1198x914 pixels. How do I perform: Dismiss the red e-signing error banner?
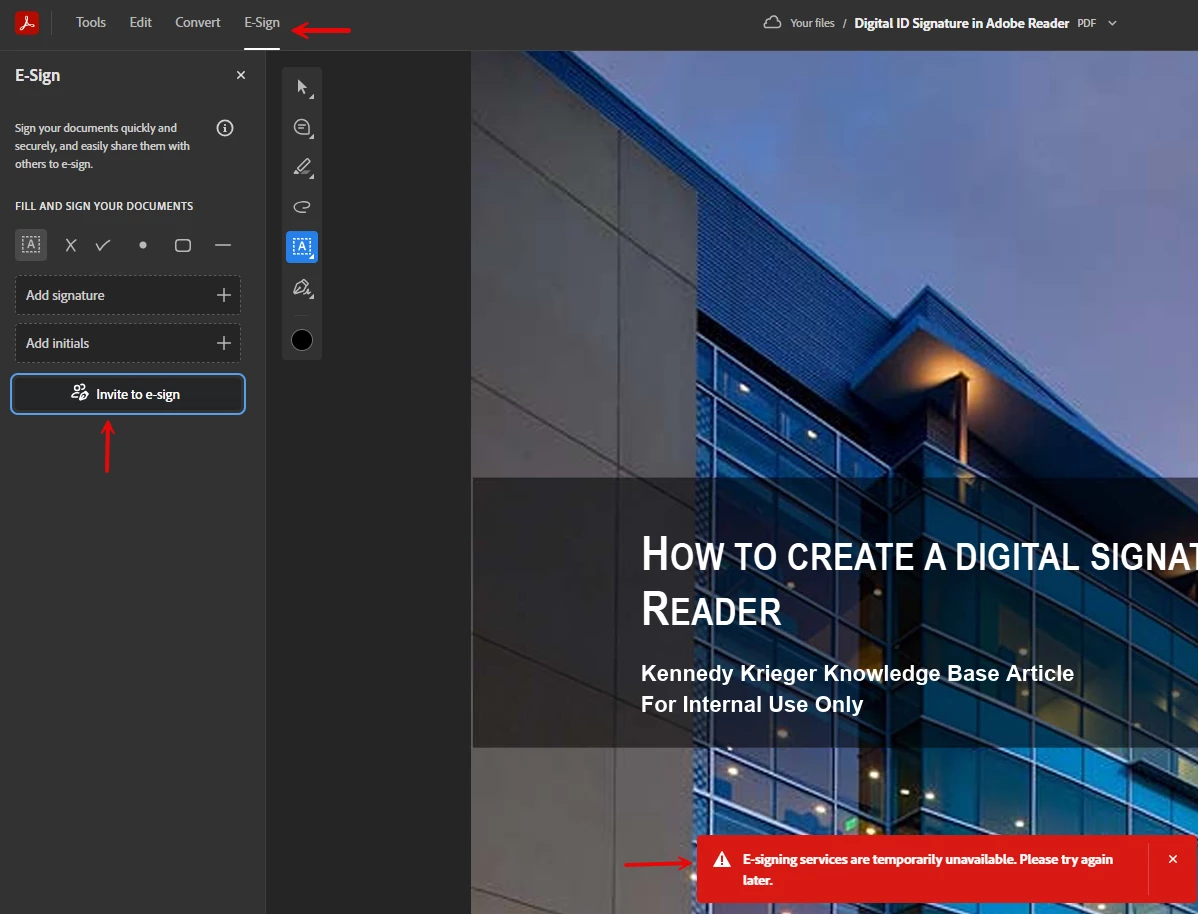pyautogui.click(x=1173, y=859)
